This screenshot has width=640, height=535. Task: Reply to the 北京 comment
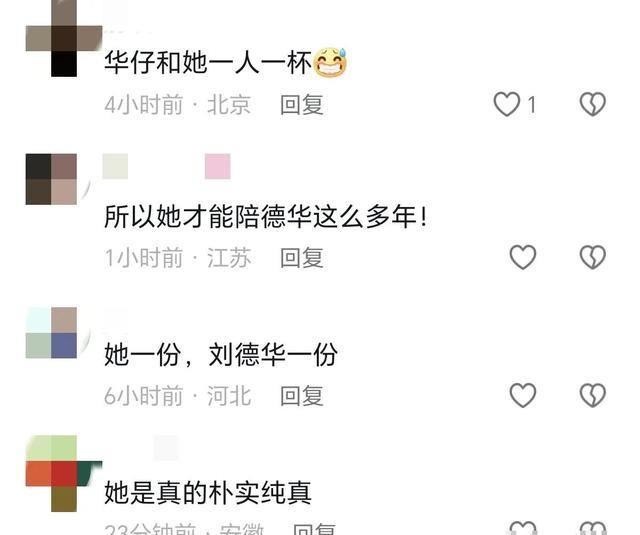click(302, 105)
